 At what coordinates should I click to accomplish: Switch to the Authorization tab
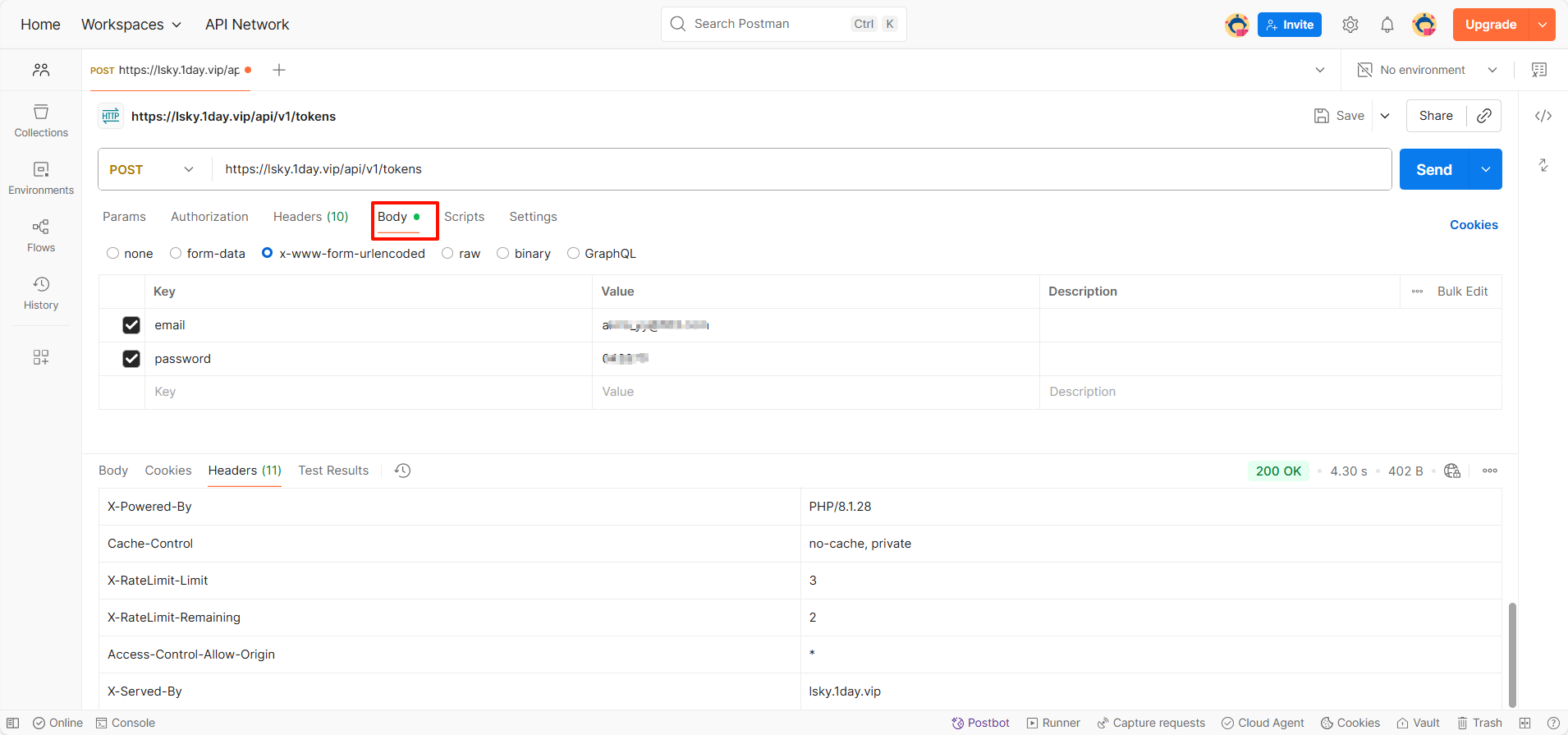coord(209,217)
